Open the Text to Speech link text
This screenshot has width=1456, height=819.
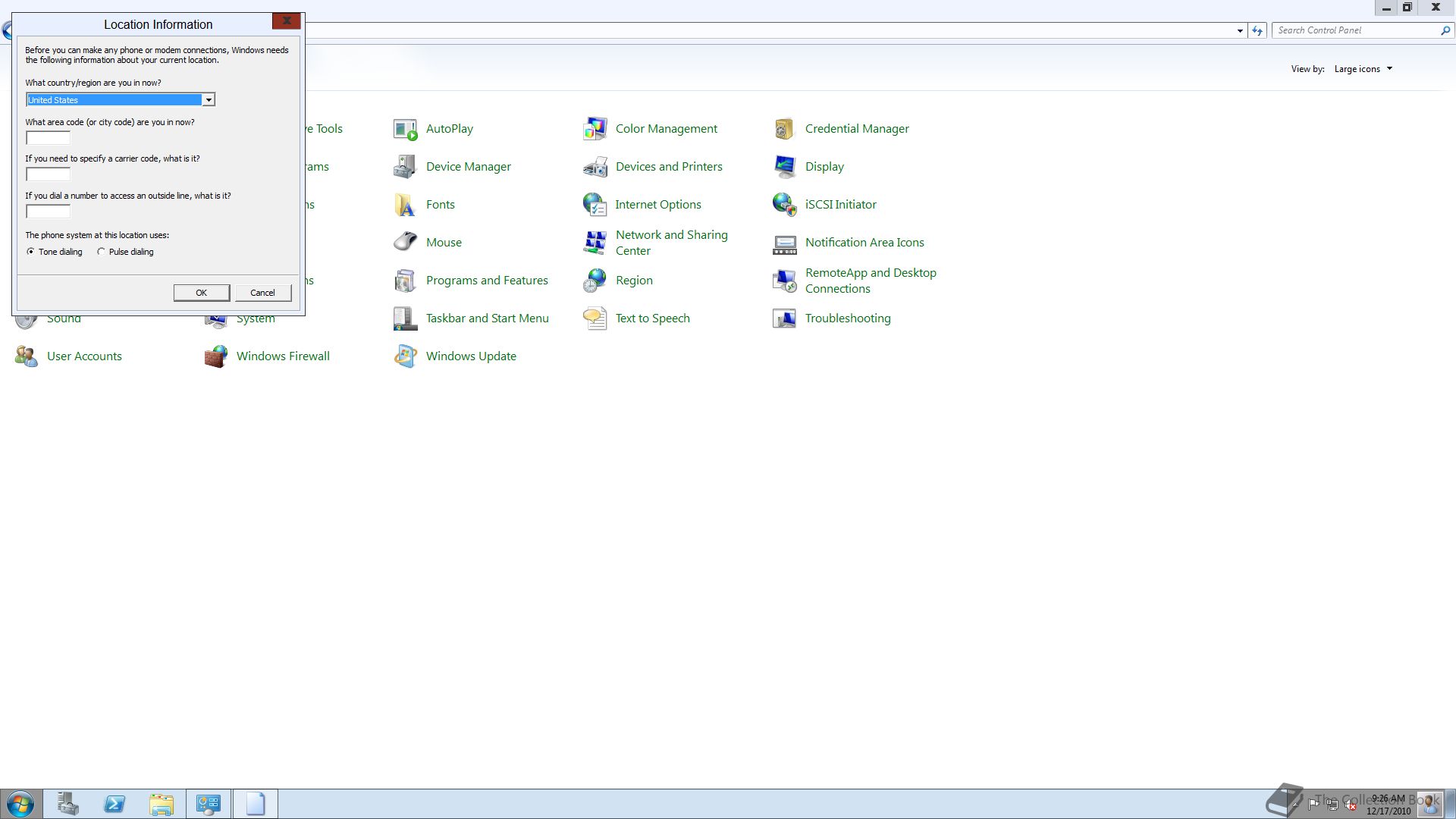coord(653,318)
